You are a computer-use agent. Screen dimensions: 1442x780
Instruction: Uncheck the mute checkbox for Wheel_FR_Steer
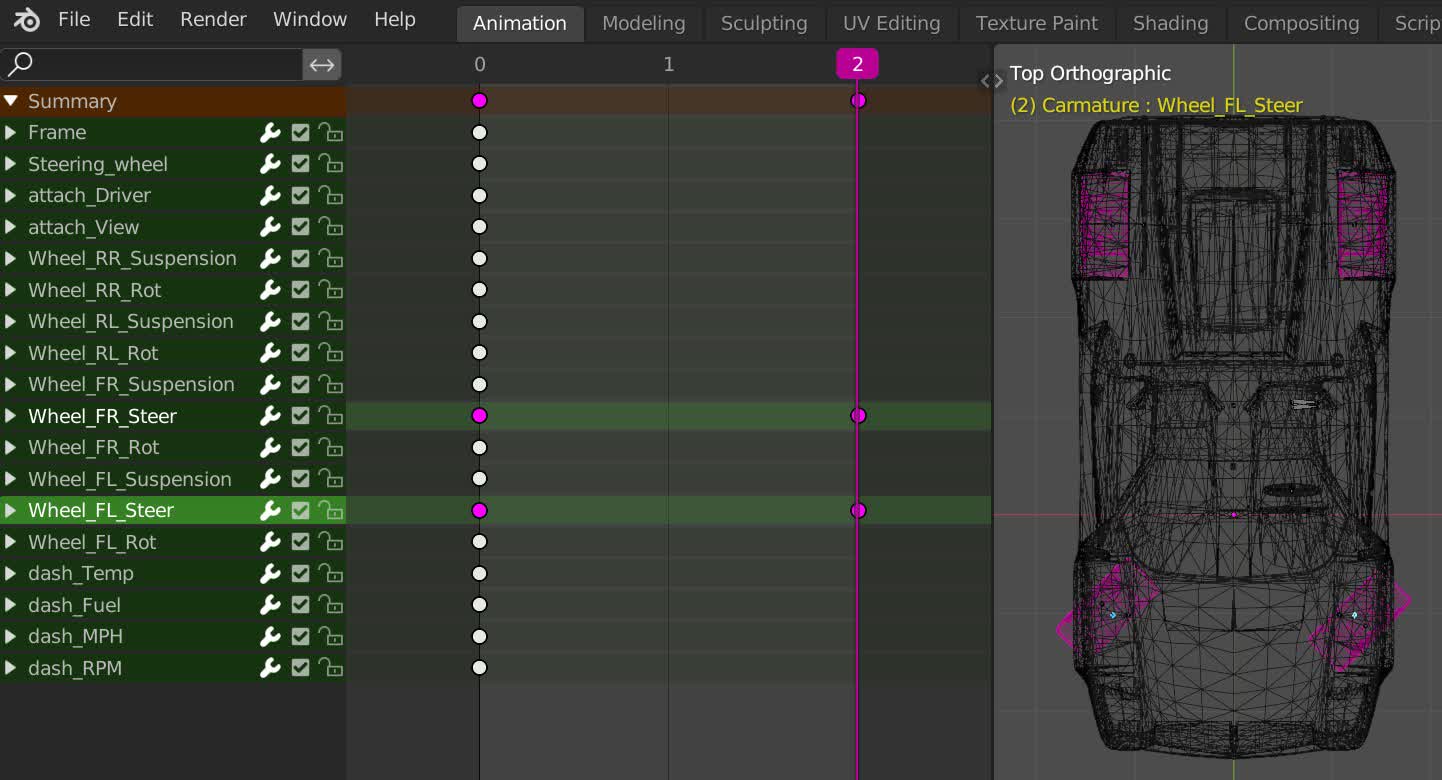click(x=300, y=416)
